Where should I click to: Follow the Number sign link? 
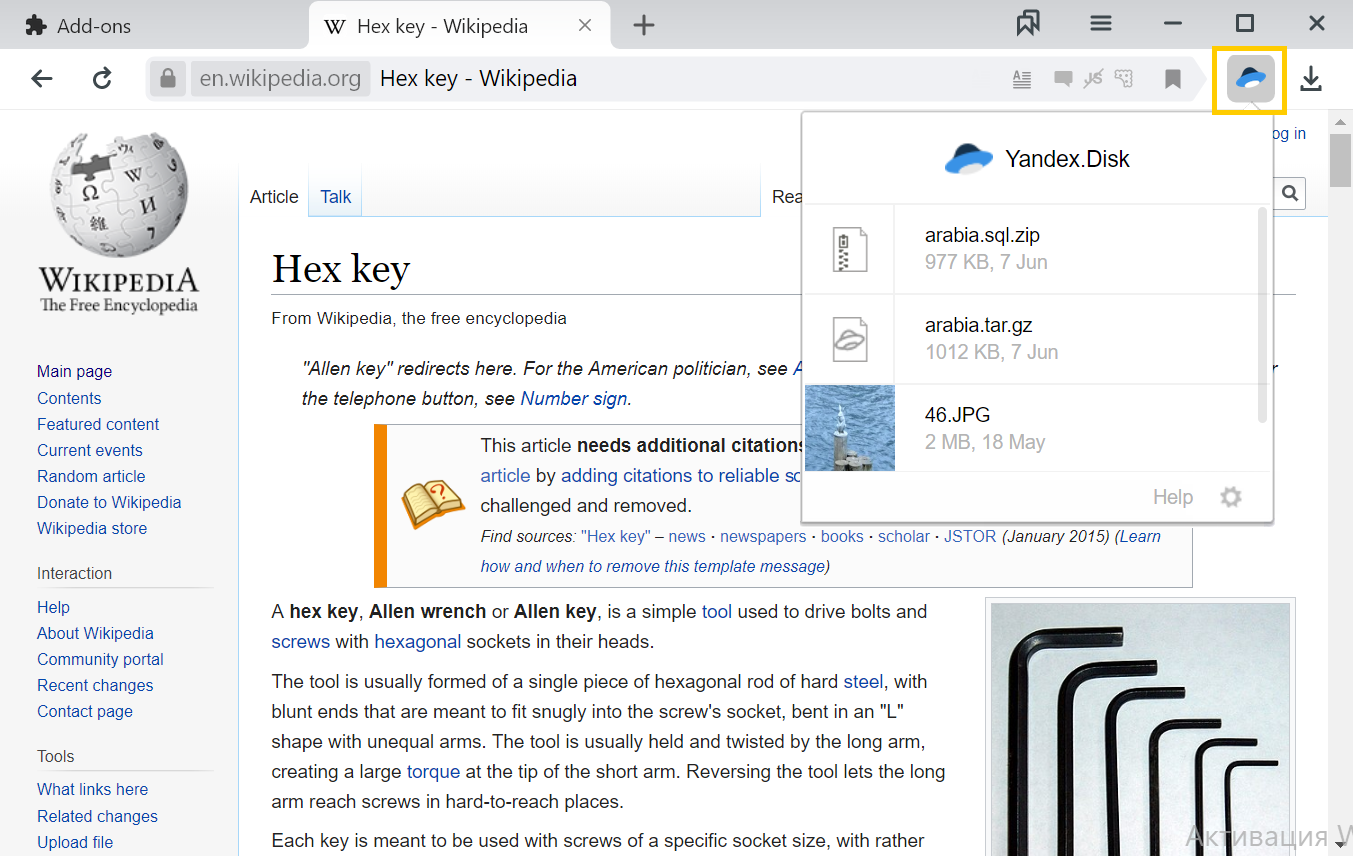click(574, 398)
